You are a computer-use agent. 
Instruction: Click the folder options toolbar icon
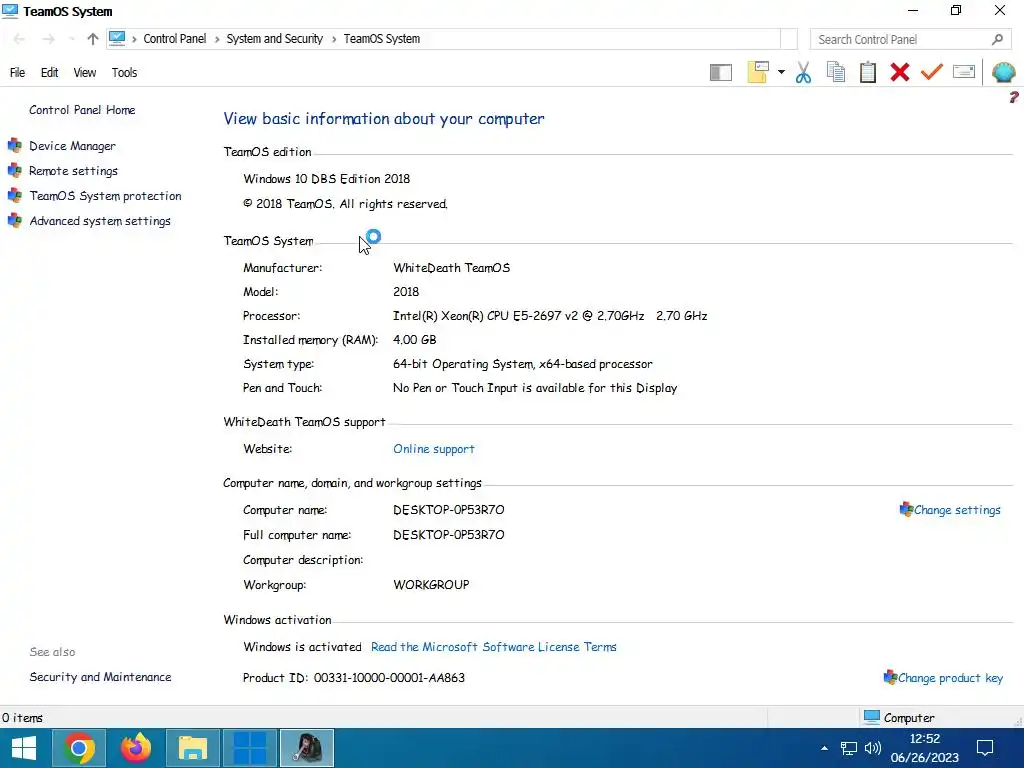758,72
